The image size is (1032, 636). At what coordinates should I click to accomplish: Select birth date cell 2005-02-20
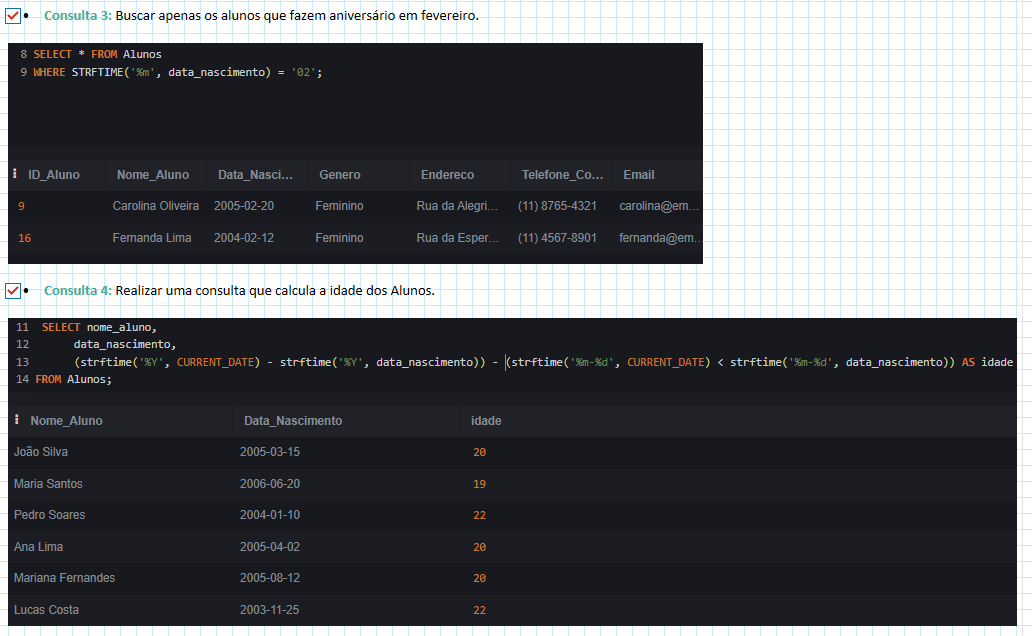[x=244, y=206]
